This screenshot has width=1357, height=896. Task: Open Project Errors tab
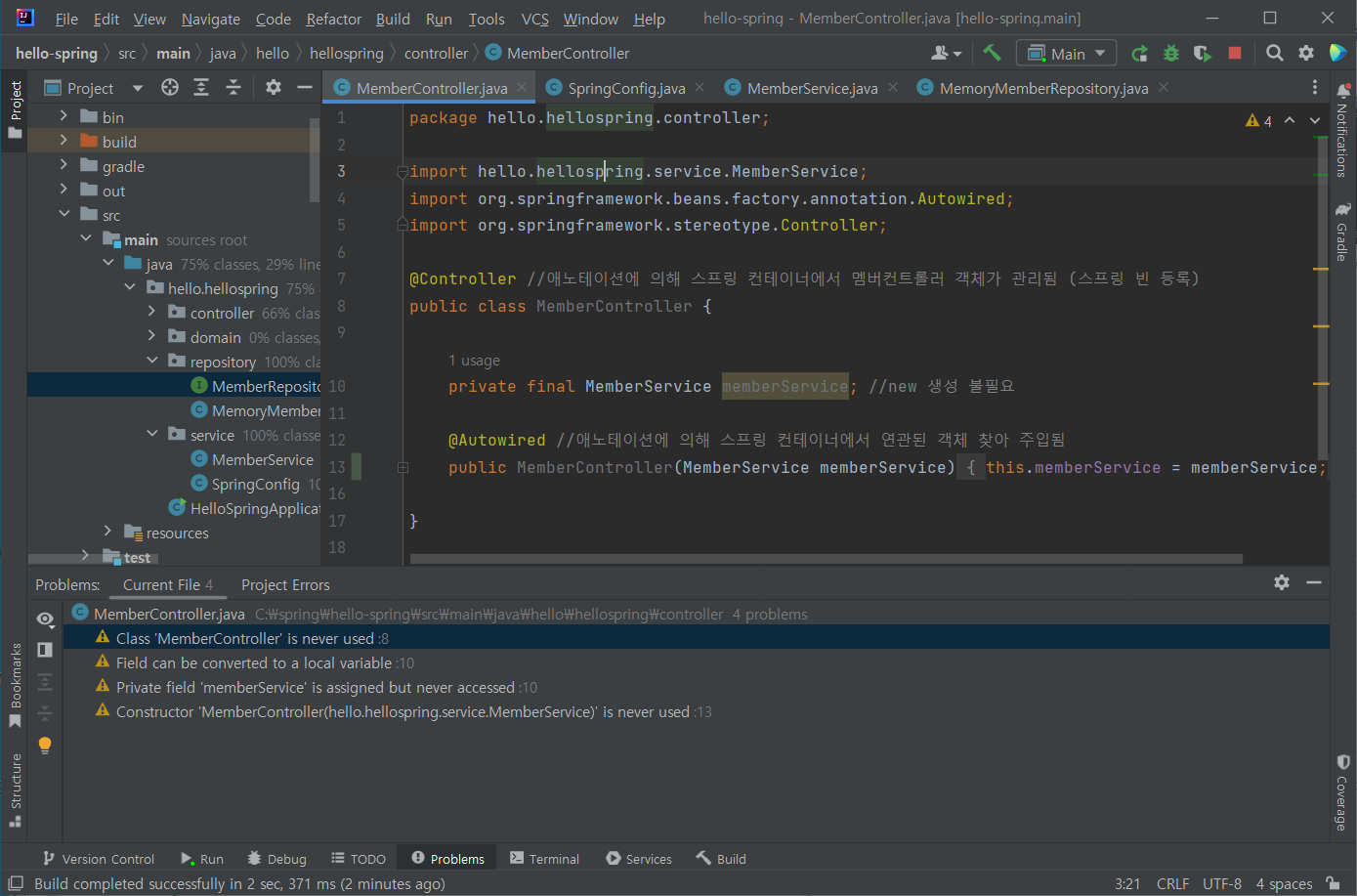pyautogui.click(x=285, y=584)
